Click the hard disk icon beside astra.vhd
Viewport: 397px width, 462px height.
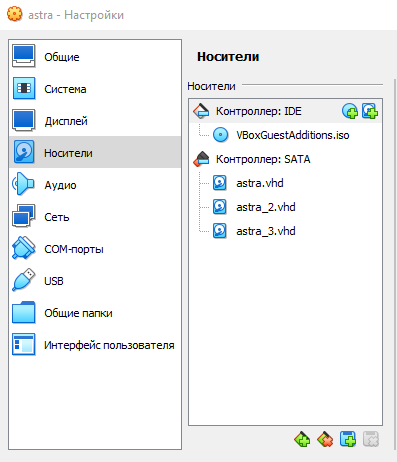(220, 183)
